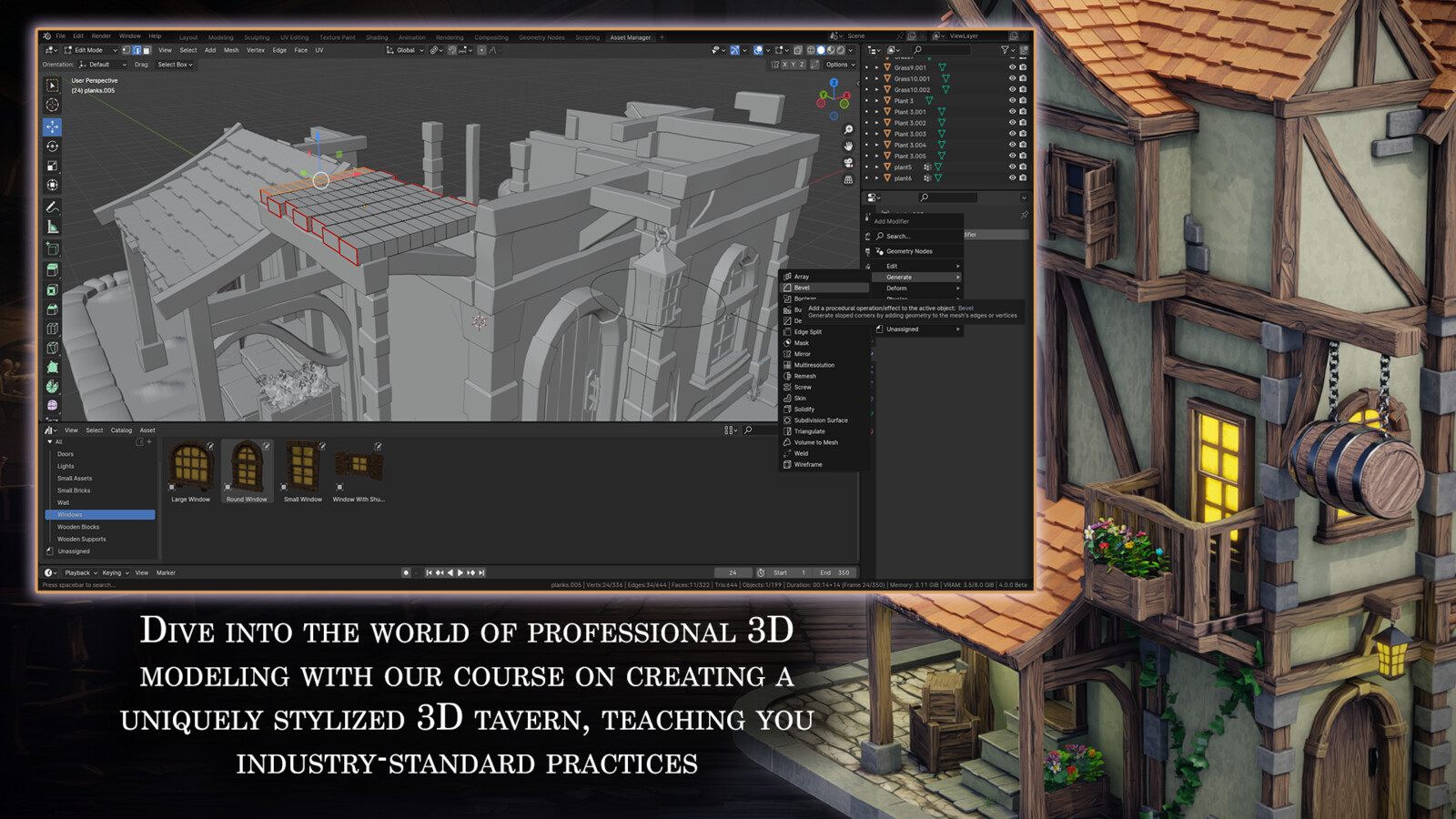The image size is (1456, 819).
Task: Select the Wooden Supports category in the asset browser
Action: (82, 539)
